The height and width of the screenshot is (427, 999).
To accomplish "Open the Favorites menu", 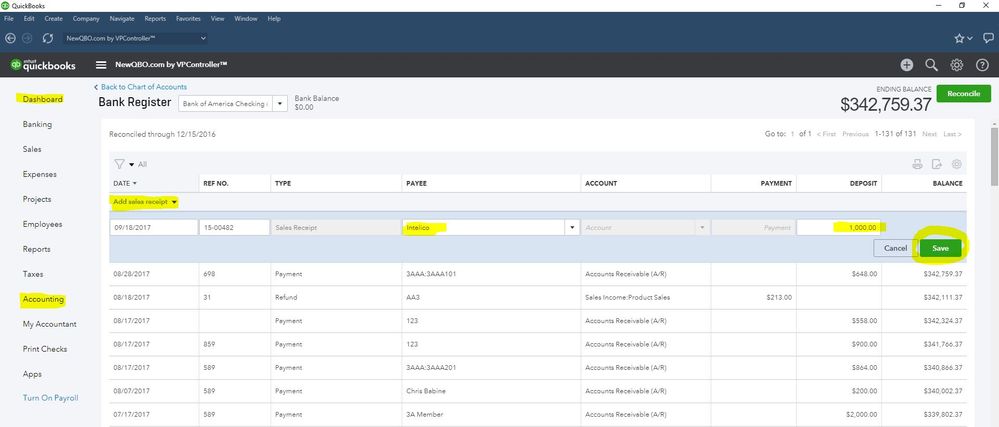I will pos(188,18).
